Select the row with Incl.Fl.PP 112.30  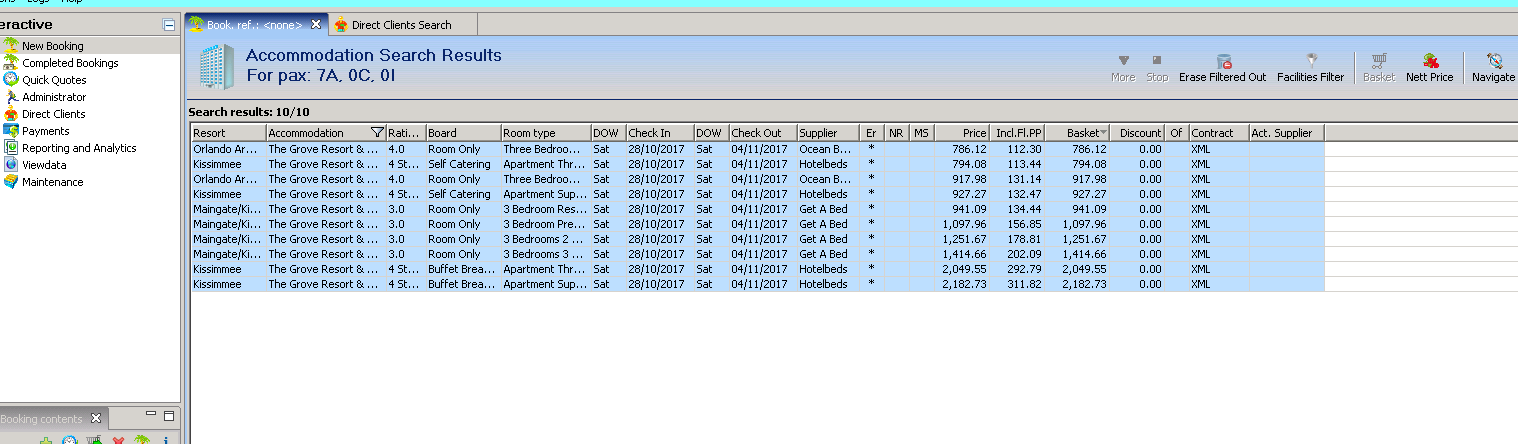pyautogui.click(x=757, y=149)
